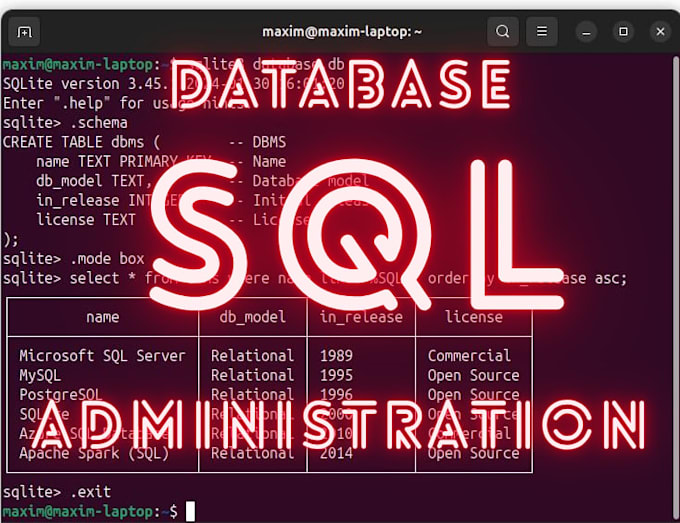Click the 'PostgreSQL' cell
680x523 pixels.
(x=61, y=395)
